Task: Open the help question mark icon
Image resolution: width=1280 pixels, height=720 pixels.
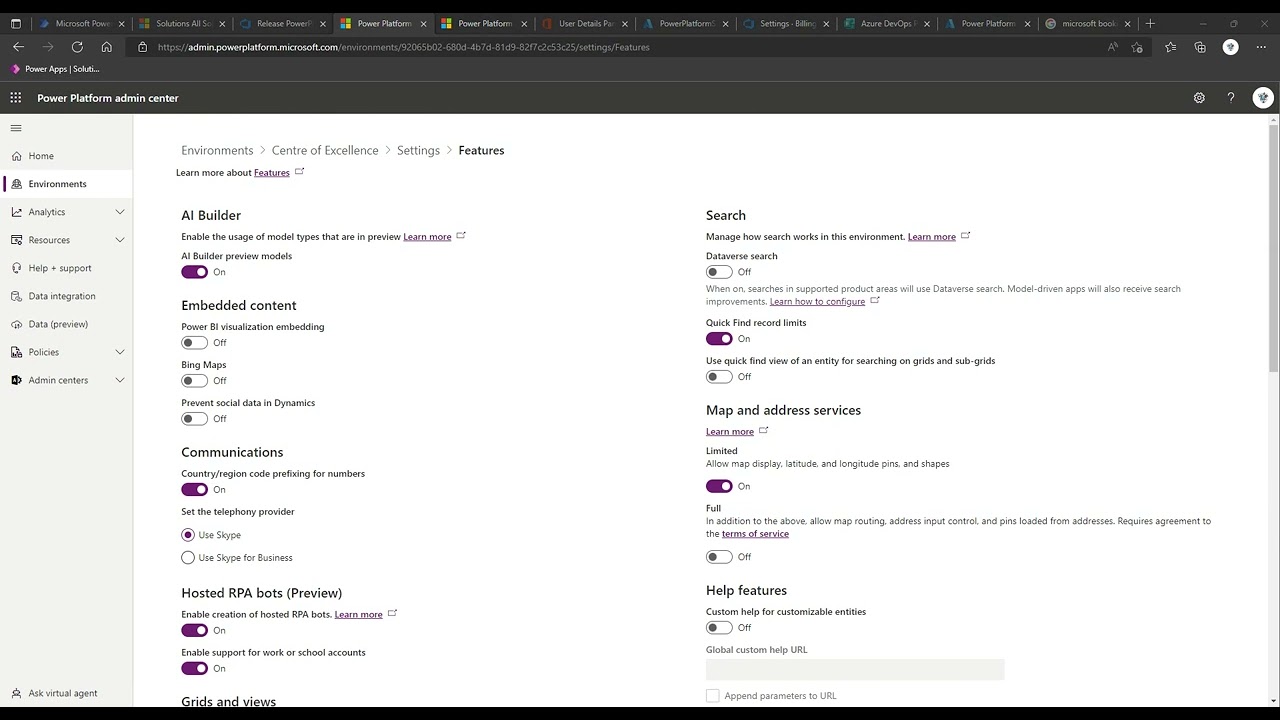Action: [x=1231, y=98]
